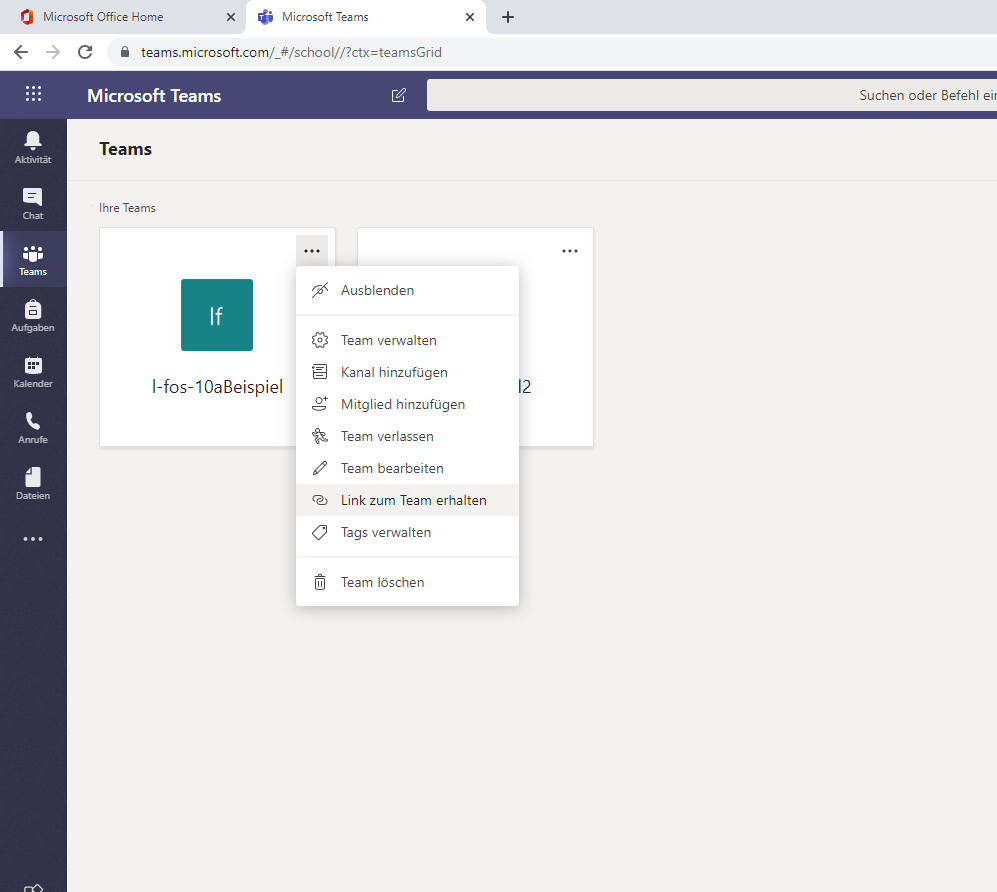Click the search or command box
The width and height of the screenshot is (997, 892).
click(x=712, y=95)
